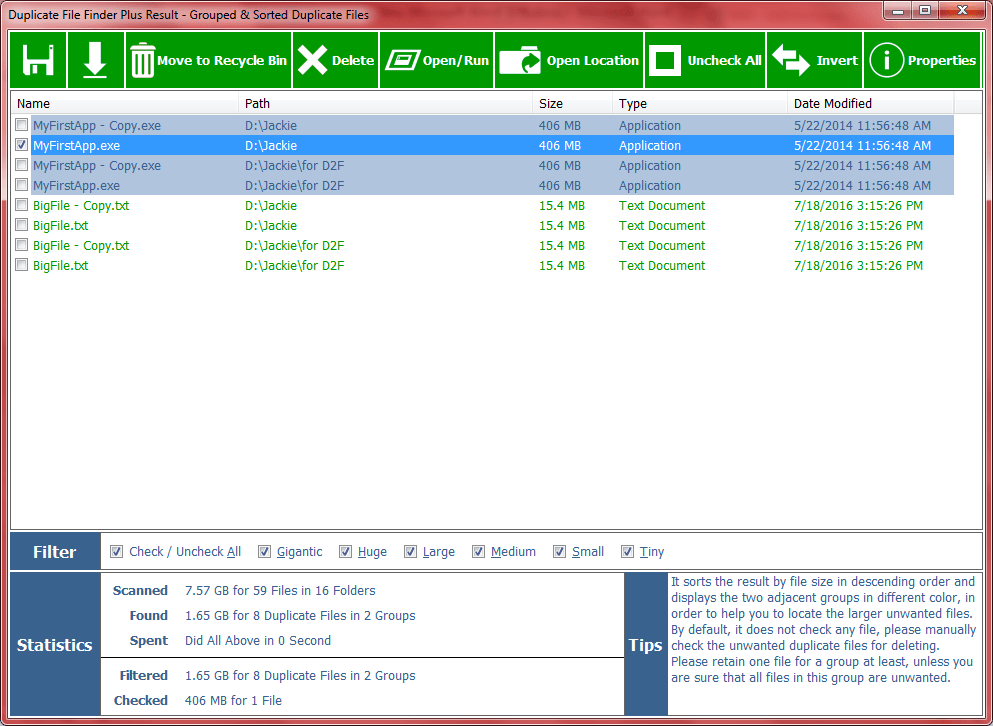Click the window close button
Screen dimensions: 993x726
coord(962,10)
